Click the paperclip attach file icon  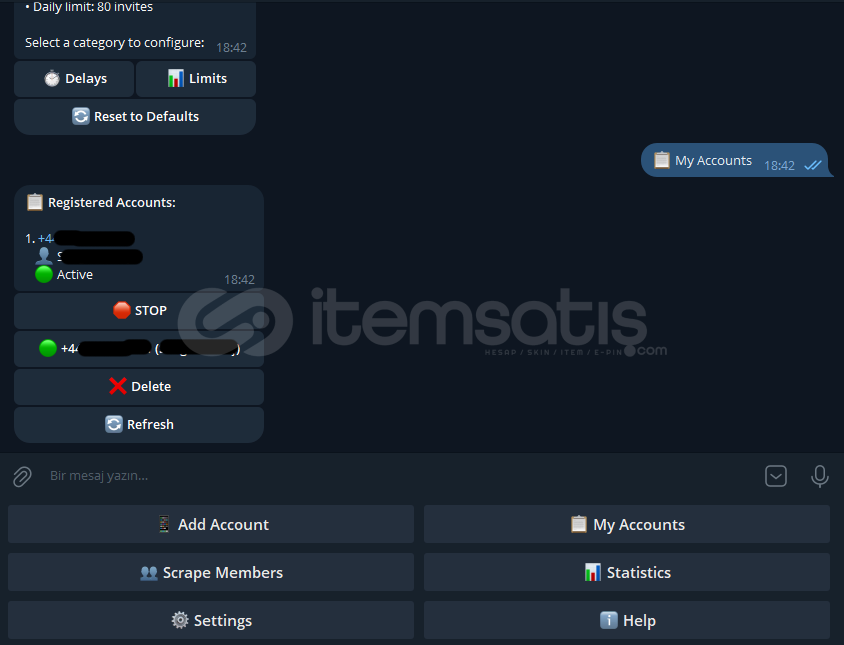coord(22,476)
